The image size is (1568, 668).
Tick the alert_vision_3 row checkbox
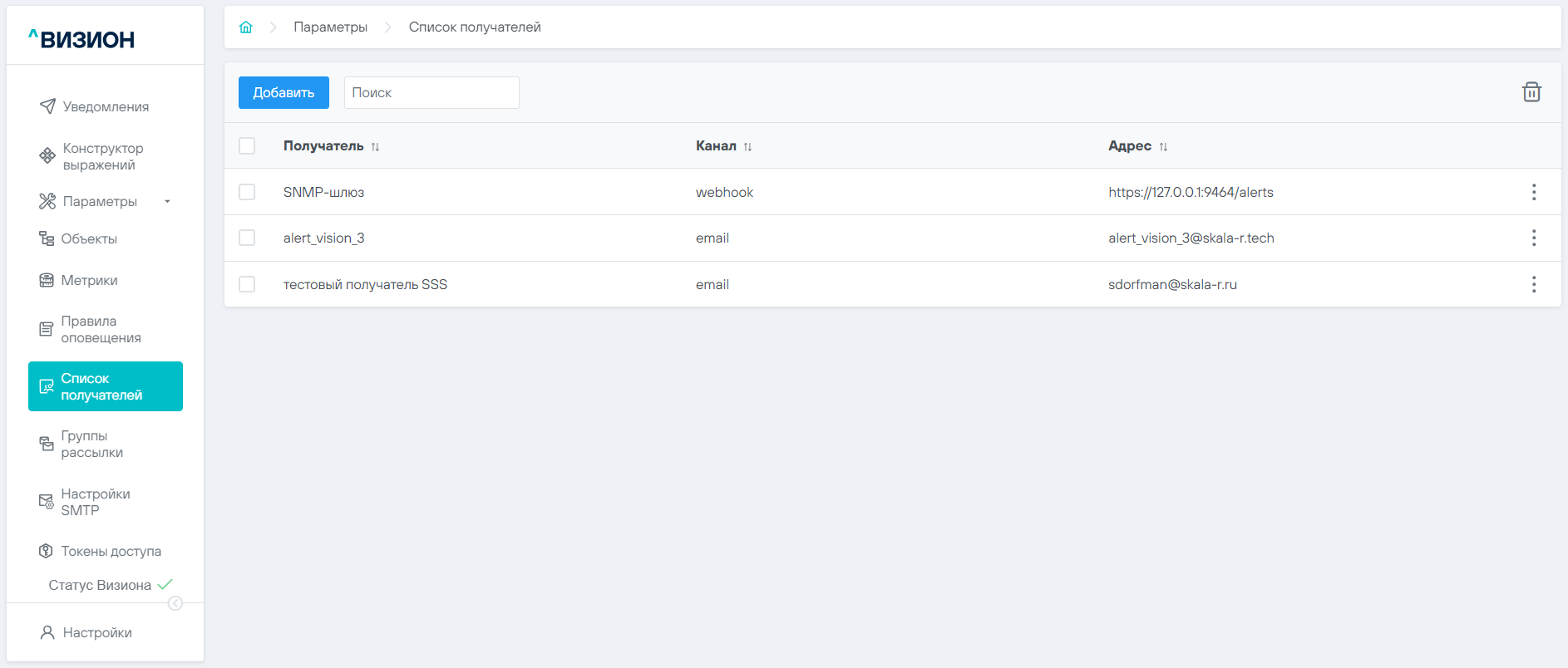247,238
